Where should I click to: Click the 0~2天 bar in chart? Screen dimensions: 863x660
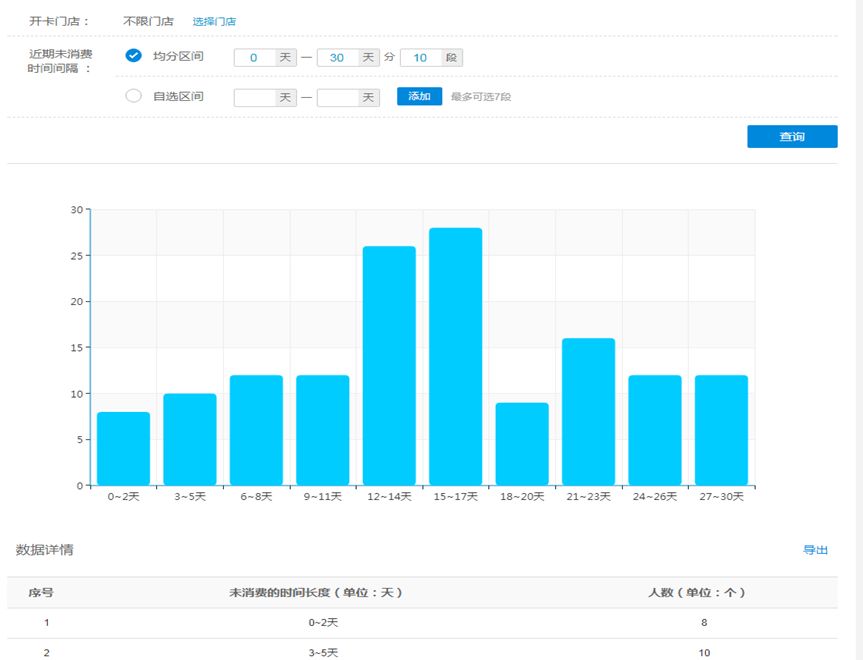coord(123,449)
